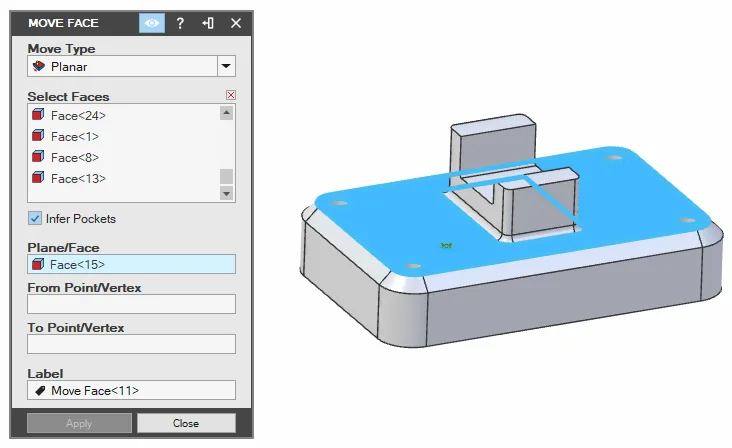Click the From Point/Vertex field
The image size is (732, 448).
pyautogui.click(x=132, y=304)
